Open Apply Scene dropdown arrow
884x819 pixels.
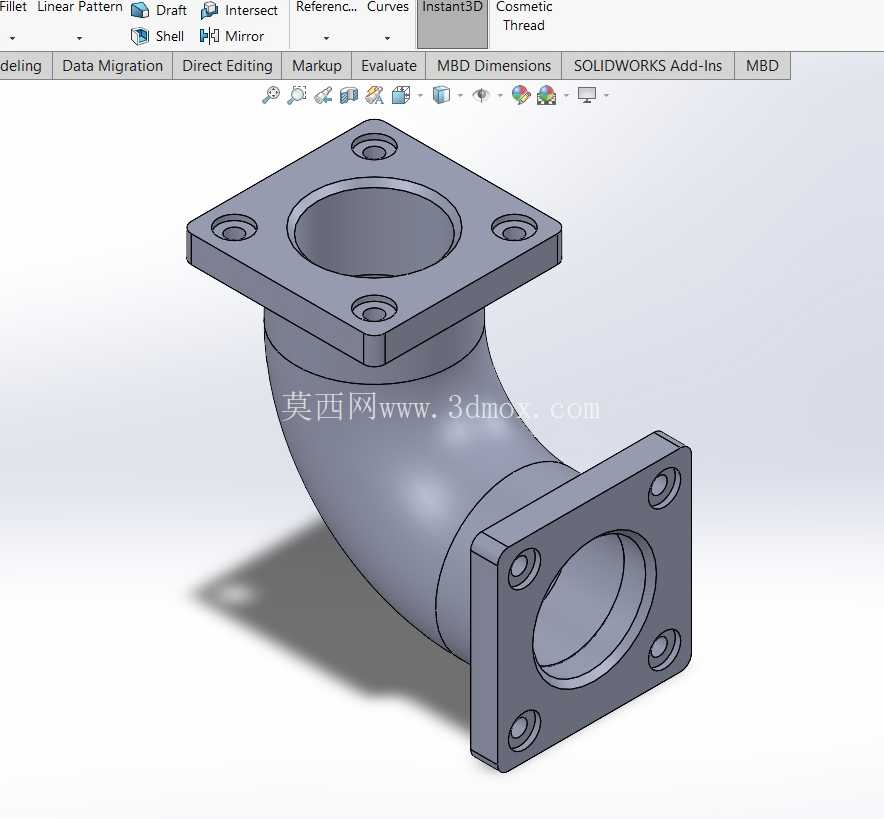pos(566,95)
